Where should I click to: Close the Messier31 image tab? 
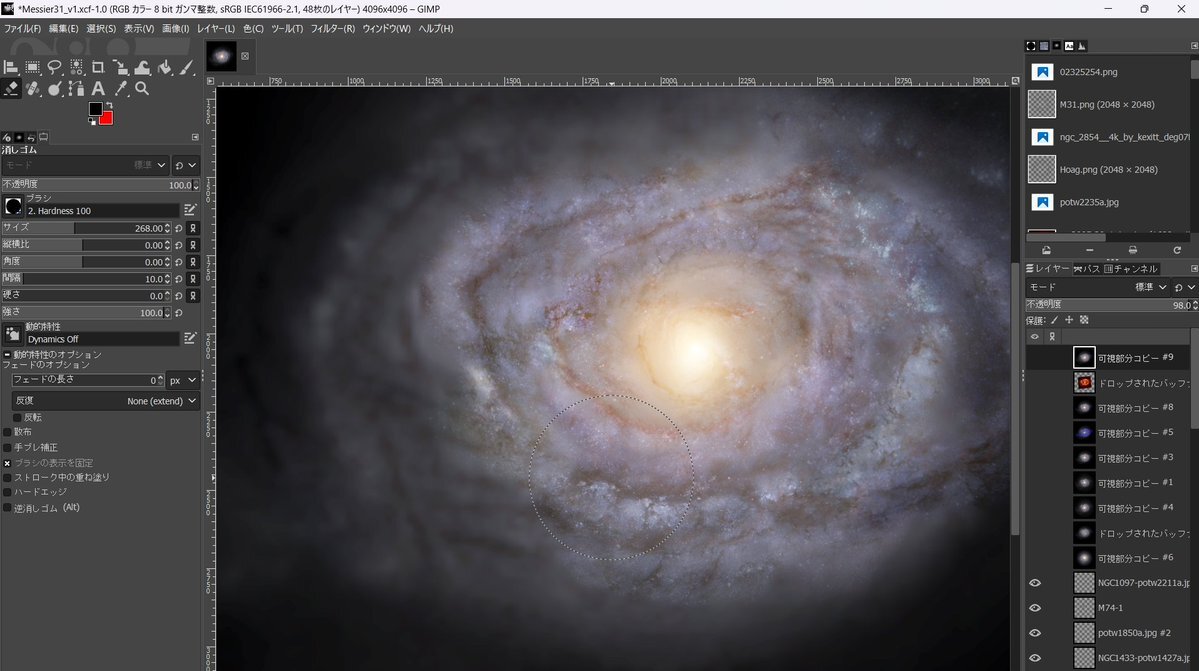click(245, 56)
